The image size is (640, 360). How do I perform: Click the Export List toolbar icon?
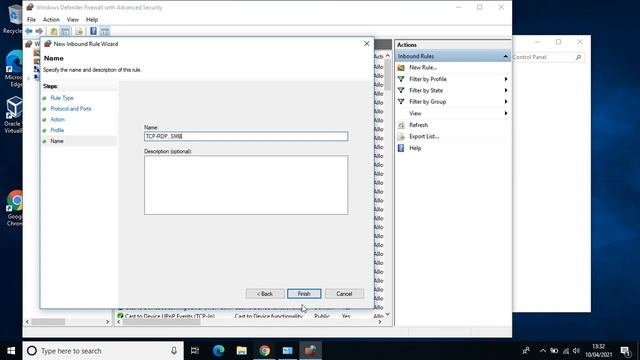pos(79,31)
